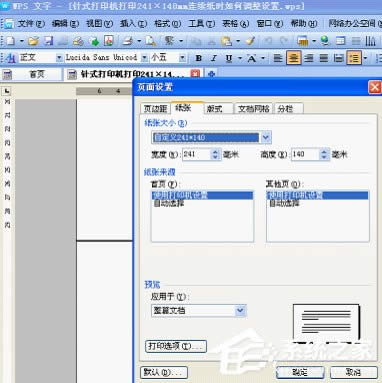Open the 插入(I) menu
Image resolution: width=382 pixels, height=383 pixels.
pyautogui.click(x=133, y=24)
